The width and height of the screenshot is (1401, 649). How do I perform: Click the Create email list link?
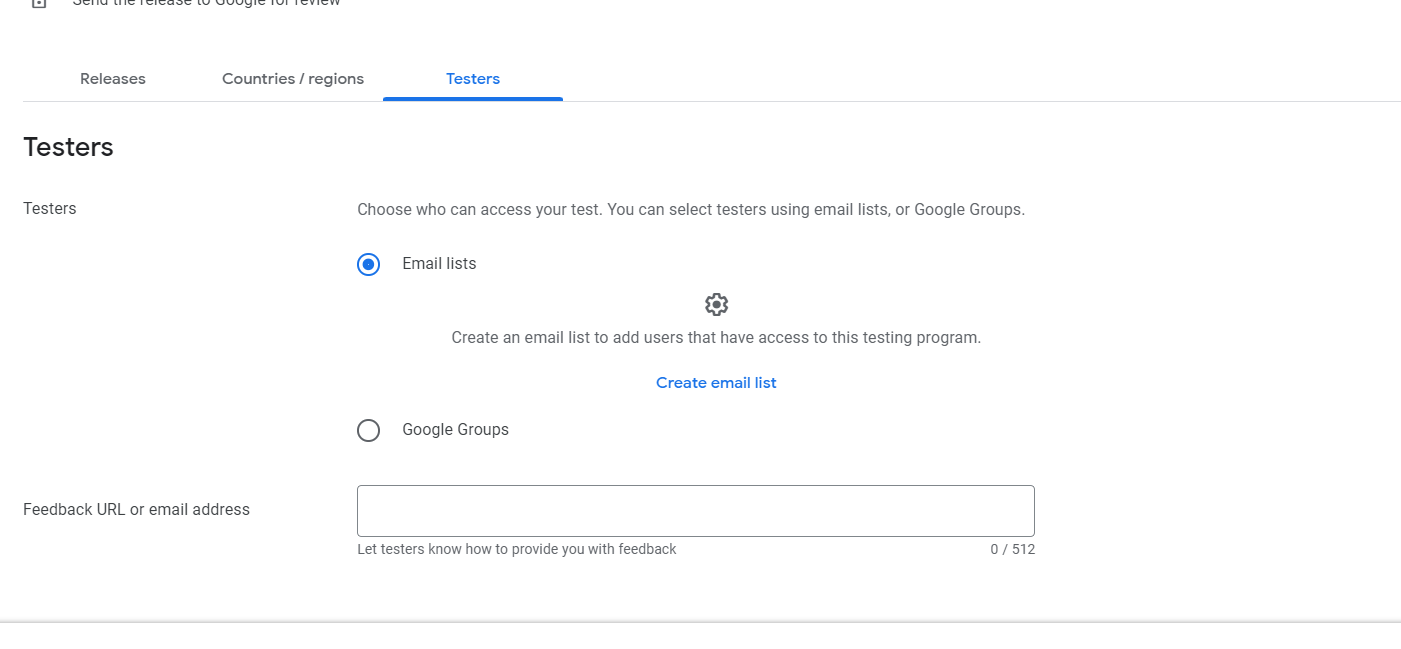coord(716,383)
